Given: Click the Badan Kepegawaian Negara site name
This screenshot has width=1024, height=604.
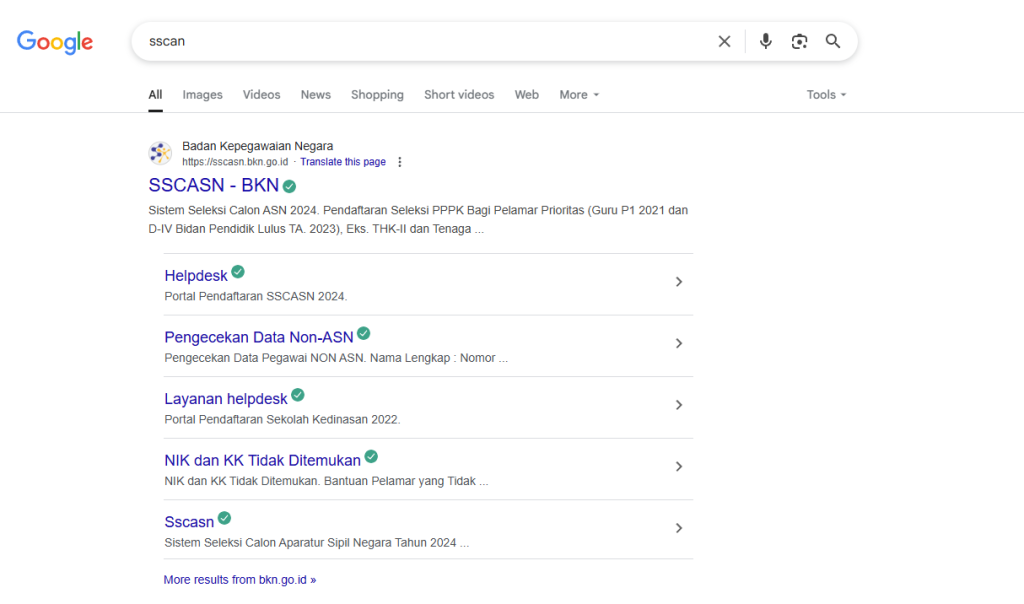Looking at the screenshot, I should tap(257, 146).
